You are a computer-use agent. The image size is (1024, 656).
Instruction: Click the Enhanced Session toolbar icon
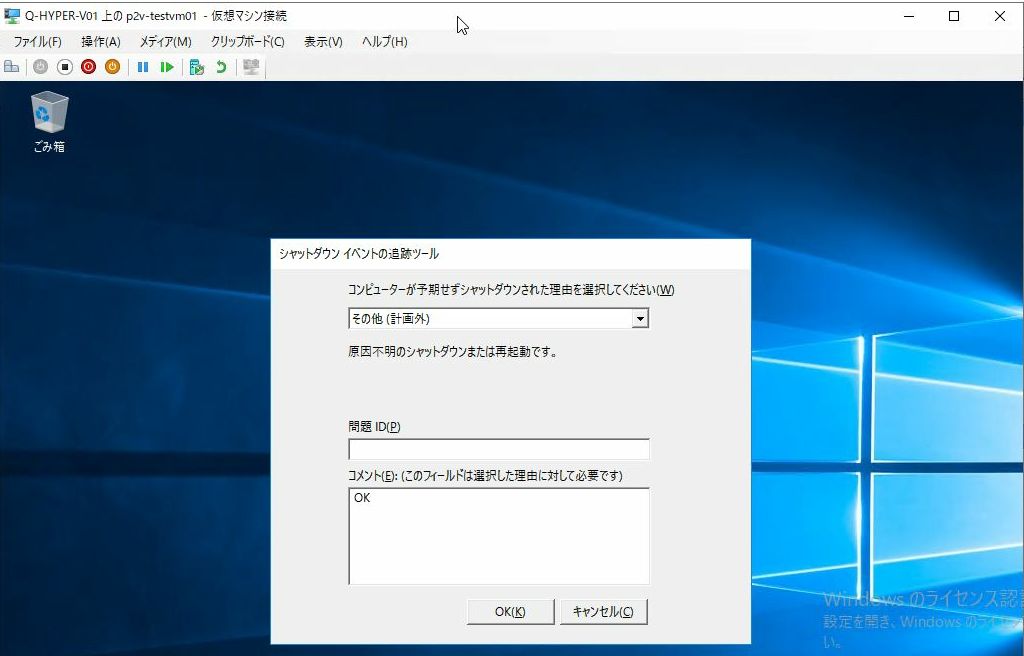[251, 67]
